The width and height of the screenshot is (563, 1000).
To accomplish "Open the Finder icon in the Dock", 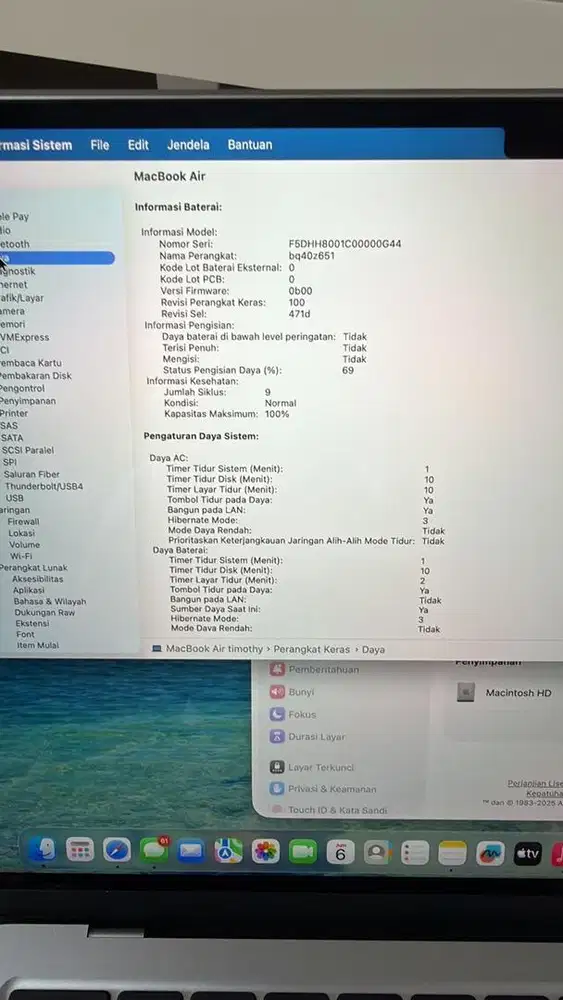I will (43, 849).
